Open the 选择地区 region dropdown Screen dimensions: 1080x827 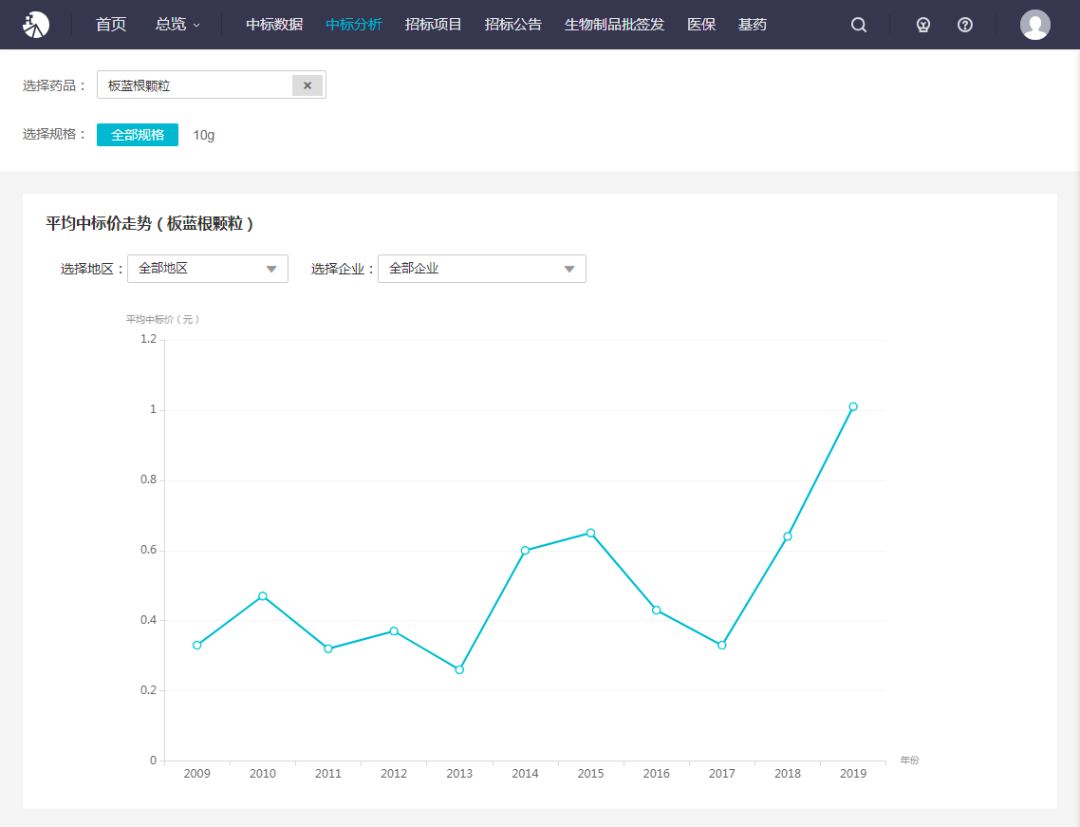point(207,269)
